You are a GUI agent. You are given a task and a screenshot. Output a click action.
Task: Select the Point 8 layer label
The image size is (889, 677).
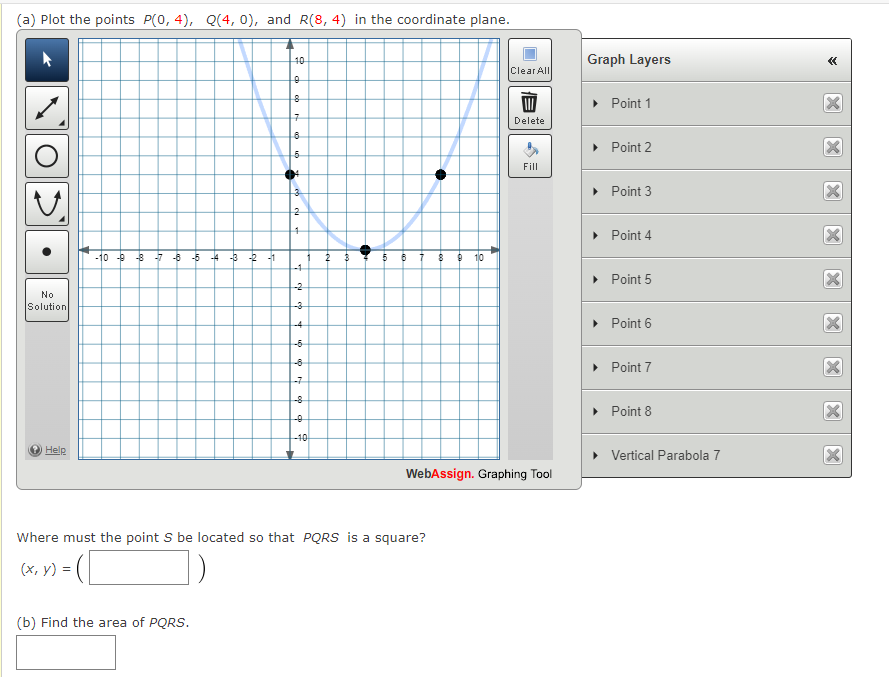(631, 412)
